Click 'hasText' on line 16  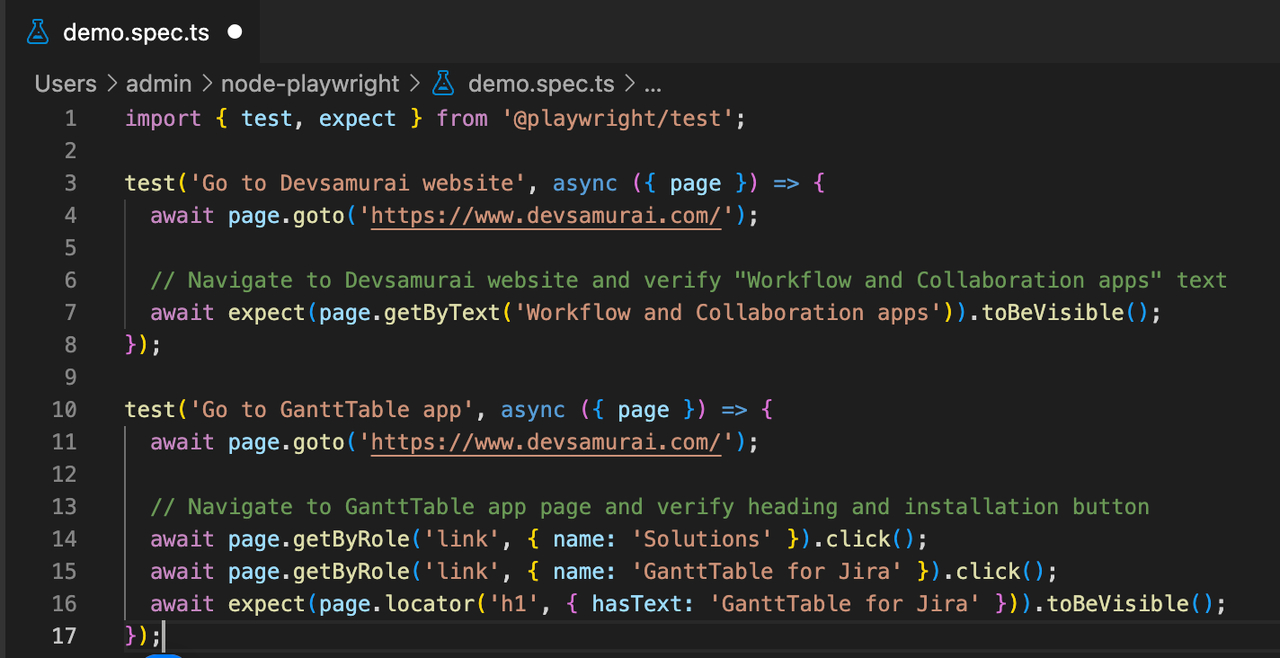[636, 604]
